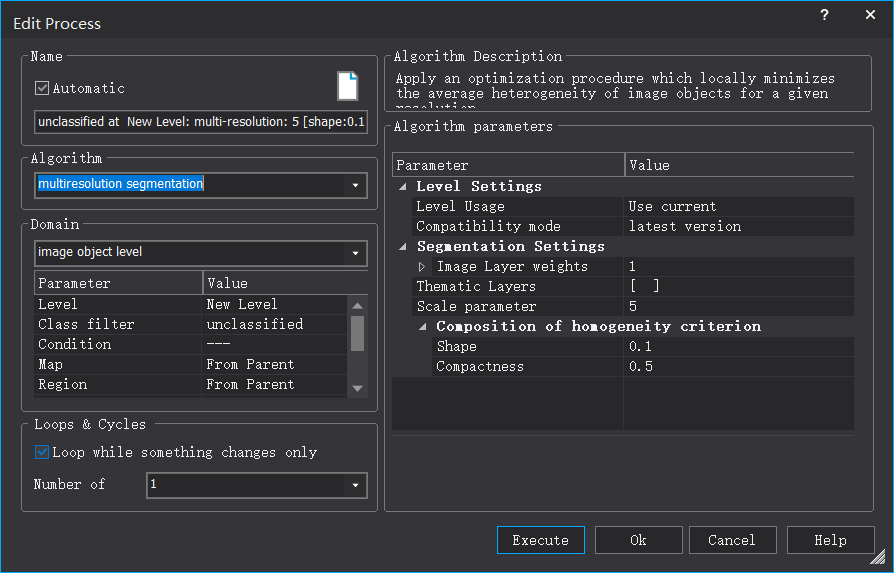Click the process name text field
Viewport: 894px width, 573px height.
click(200, 122)
